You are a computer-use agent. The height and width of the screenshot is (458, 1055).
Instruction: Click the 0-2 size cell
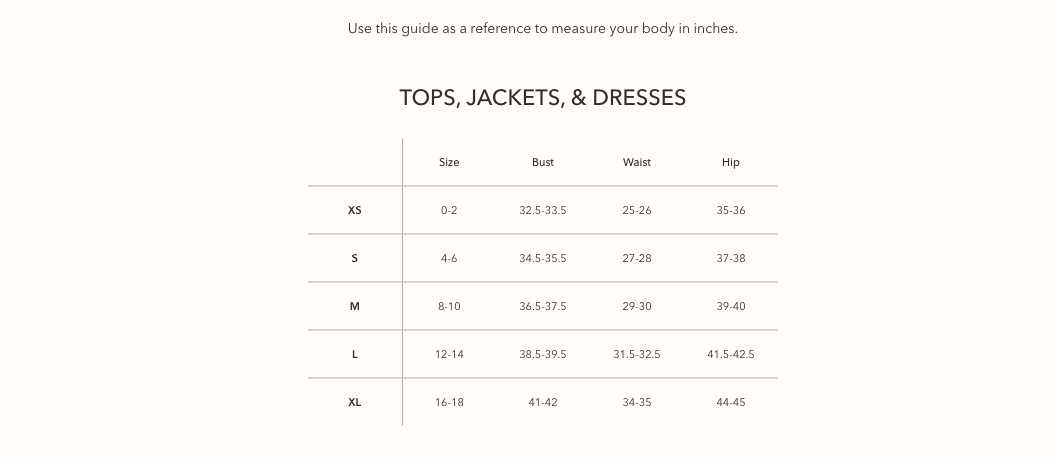tap(449, 210)
